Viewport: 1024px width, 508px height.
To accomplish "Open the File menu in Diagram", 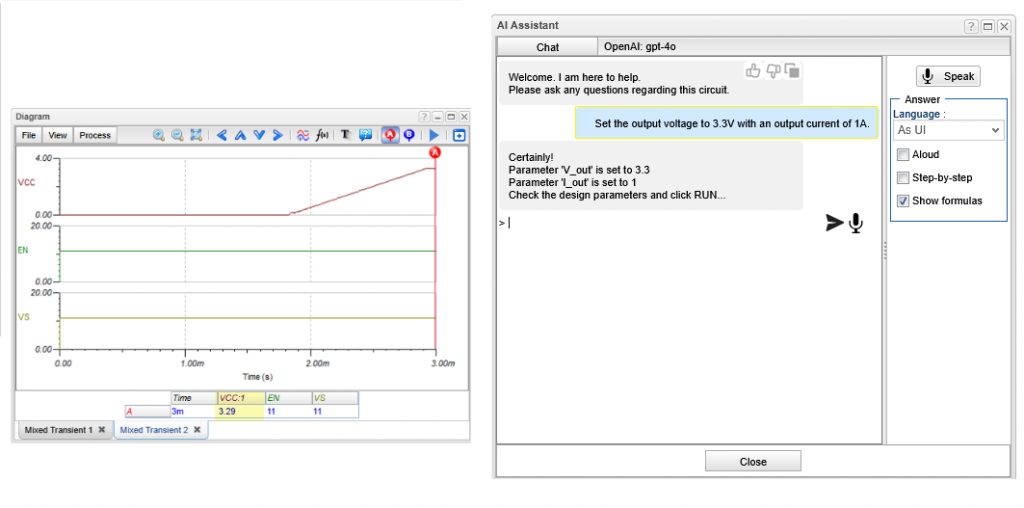I will pos(29,135).
